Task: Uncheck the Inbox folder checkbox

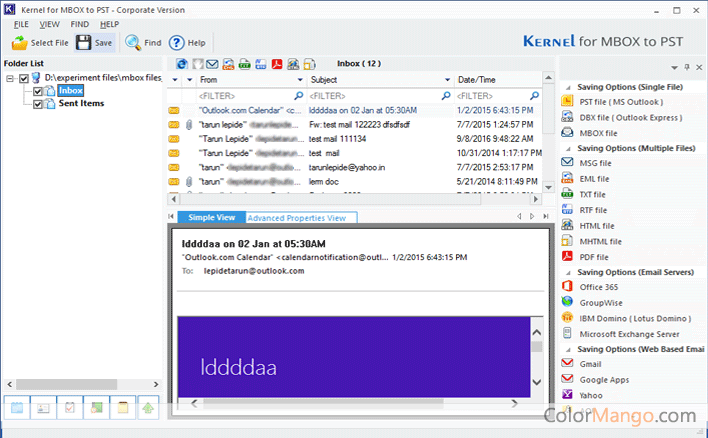Action: (x=38, y=91)
